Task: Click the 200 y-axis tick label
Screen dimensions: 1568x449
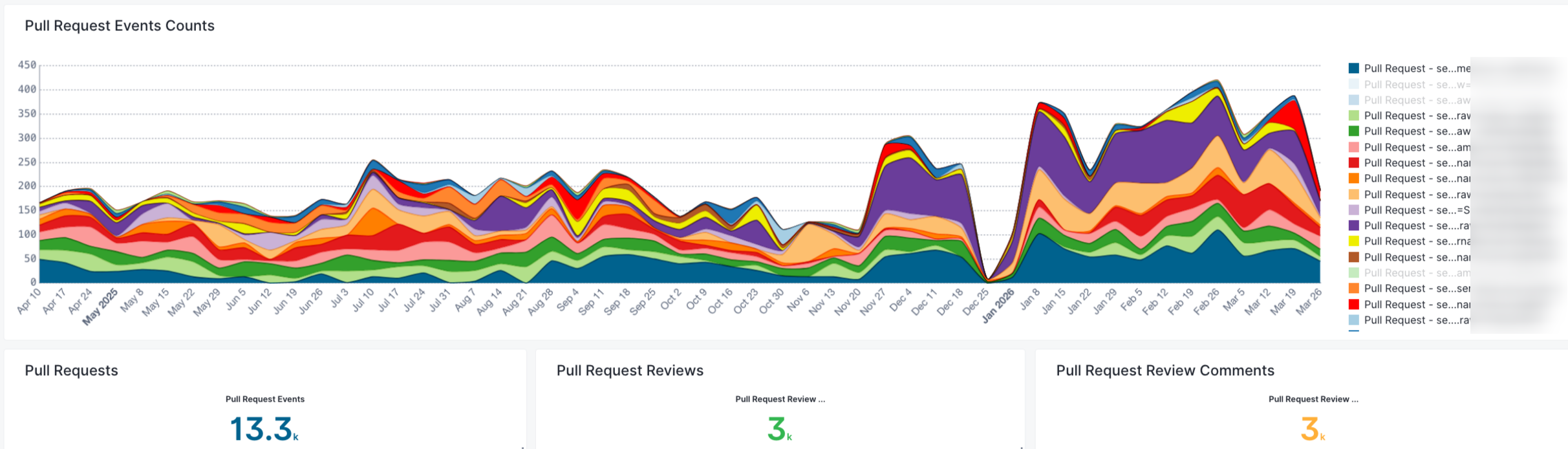Action: tap(27, 186)
